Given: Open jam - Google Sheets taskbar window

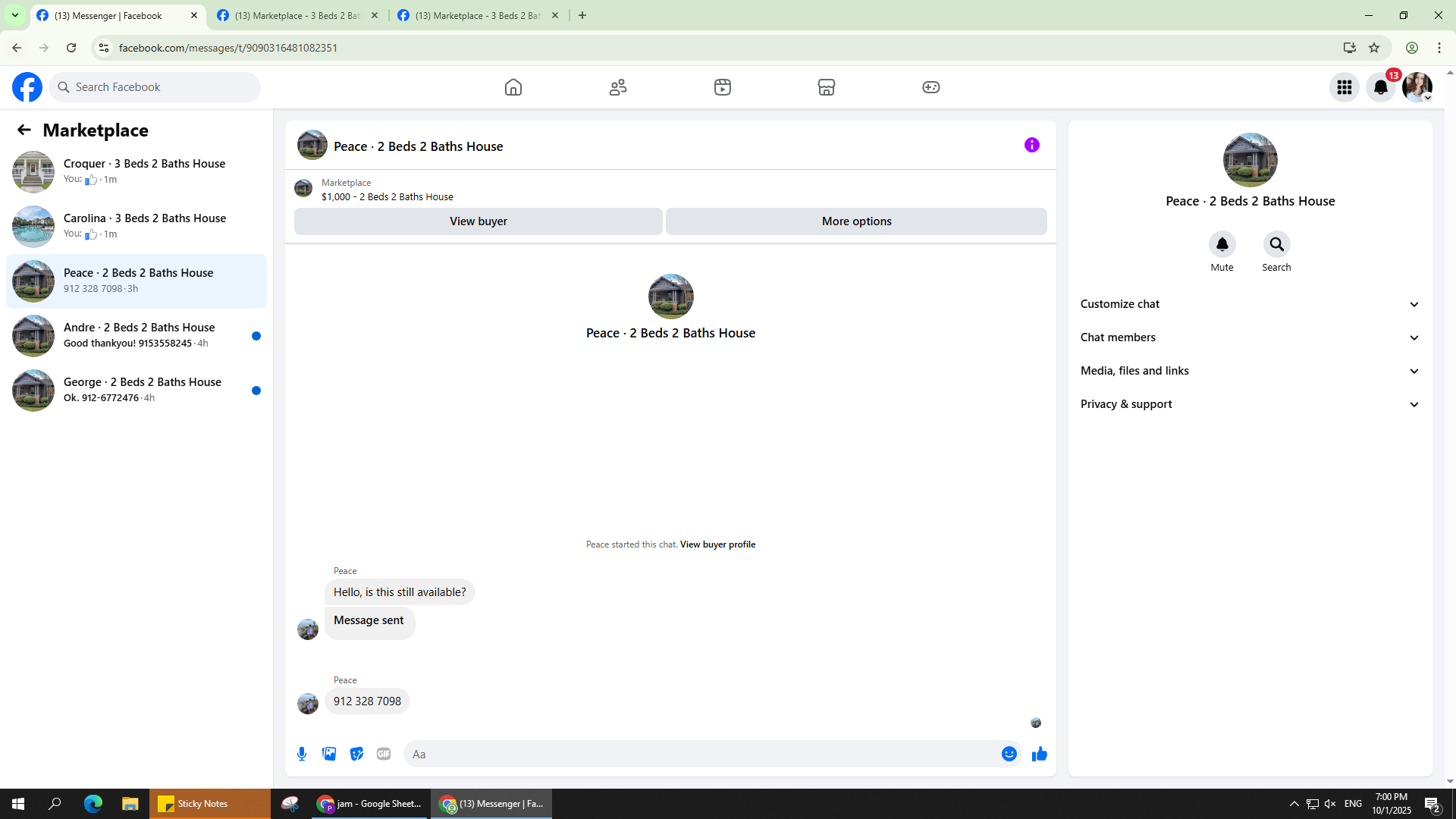Looking at the screenshot, I should point(369,804).
